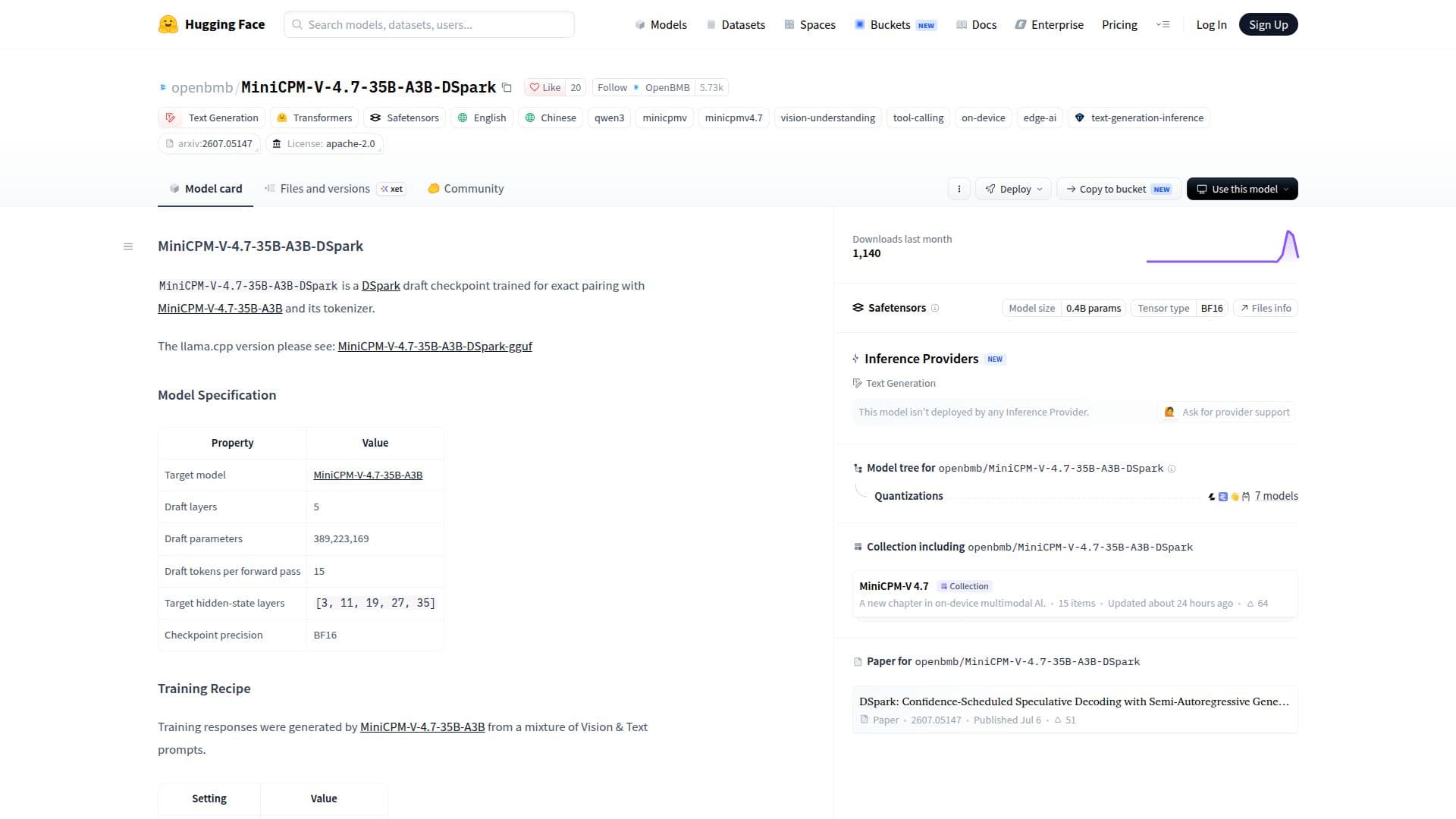
Task: Copy model name with the copy icon
Action: [x=507, y=88]
